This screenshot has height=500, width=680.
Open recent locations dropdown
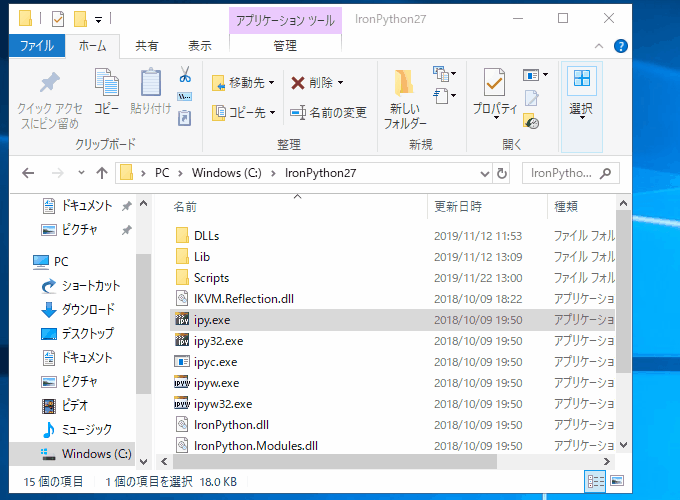(x=81, y=173)
